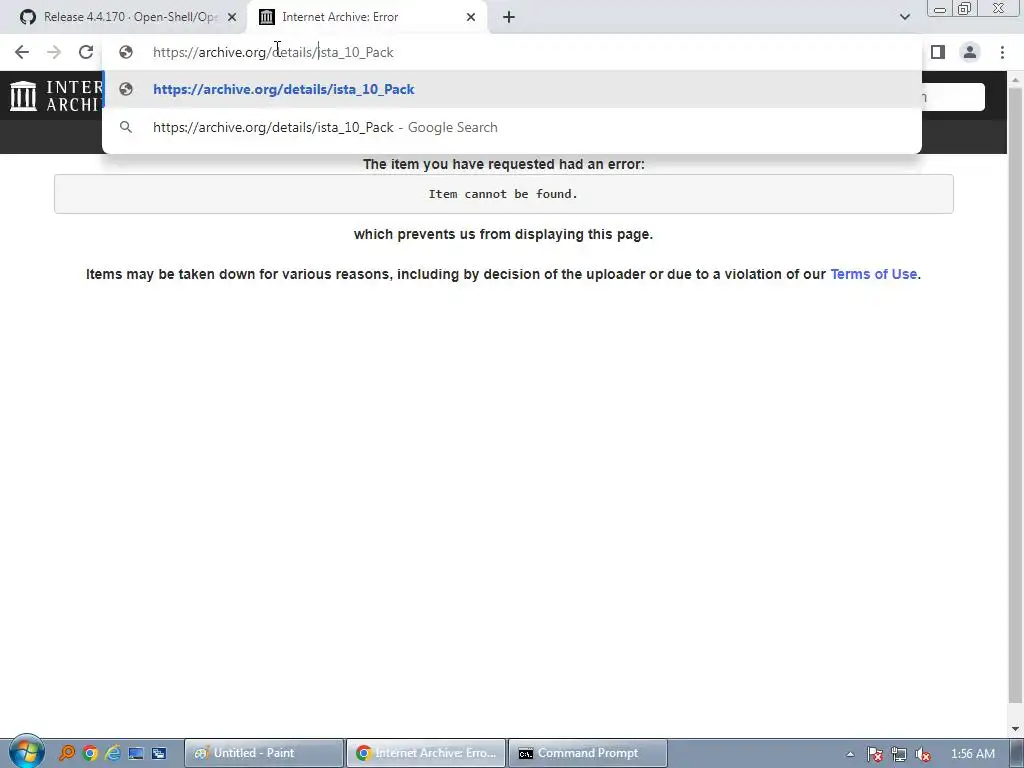Viewport: 1024px width, 768px height.
Task: Open the Terms of Use link
Action: 873,274
